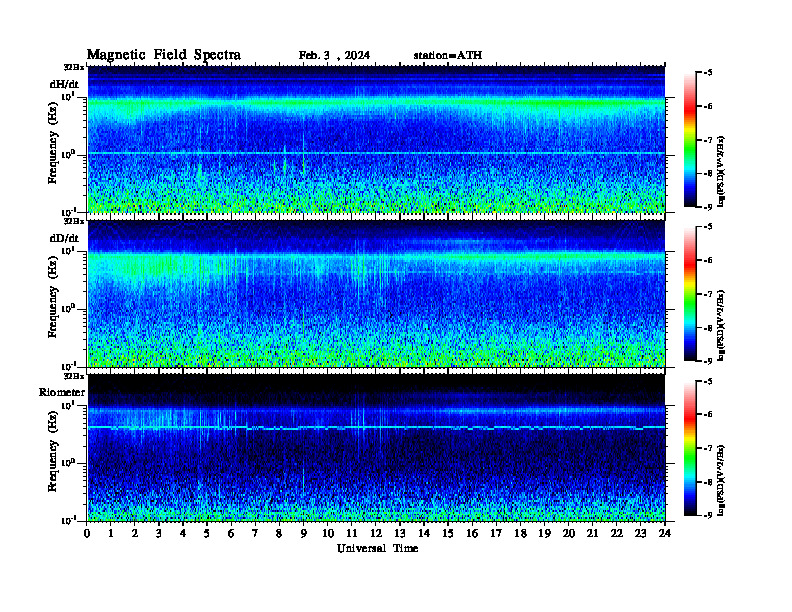
Task: Select the date "Feb. 3, 2024"
Action: coord(334,55)
